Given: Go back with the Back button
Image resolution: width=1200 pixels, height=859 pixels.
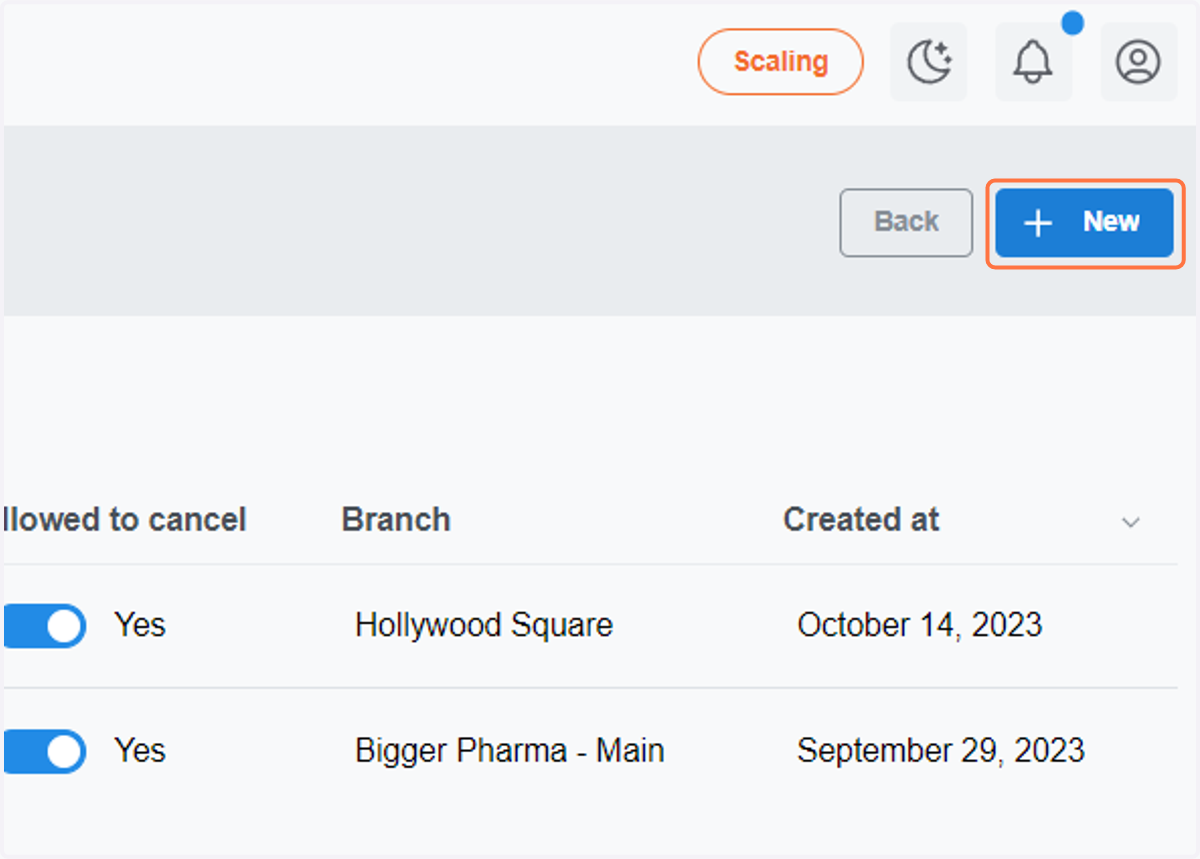Looking at the screenshot, I should (906, 222).
